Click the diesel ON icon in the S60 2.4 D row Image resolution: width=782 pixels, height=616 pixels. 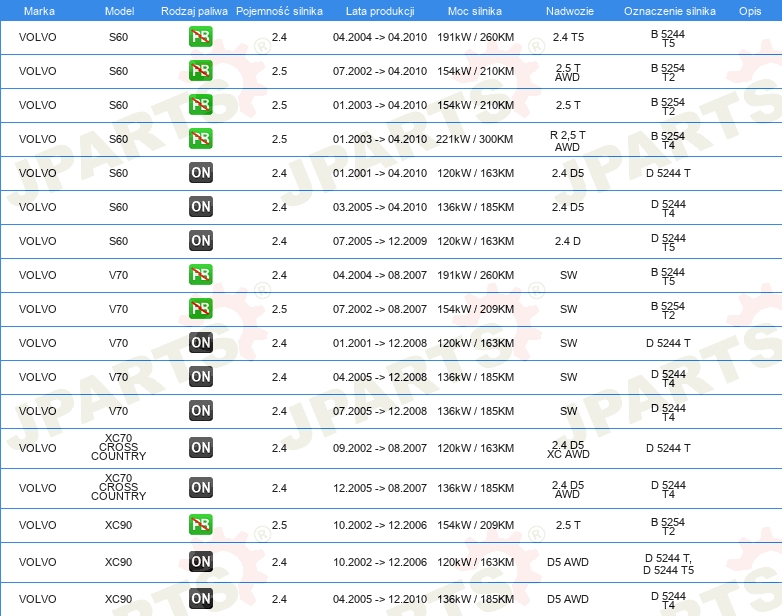pos(200,240)
